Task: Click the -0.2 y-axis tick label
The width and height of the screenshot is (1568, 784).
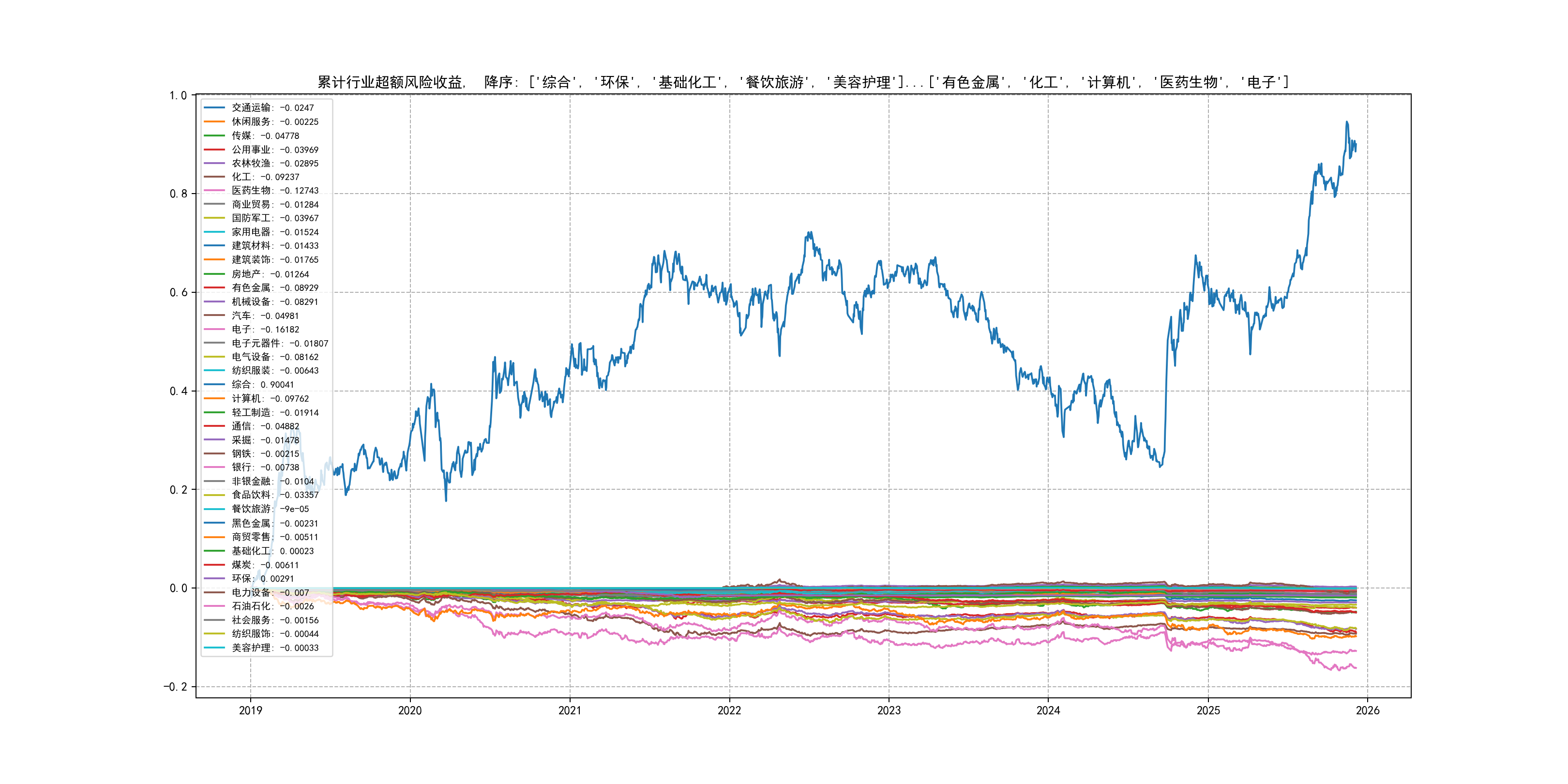Action: (175, 687)
